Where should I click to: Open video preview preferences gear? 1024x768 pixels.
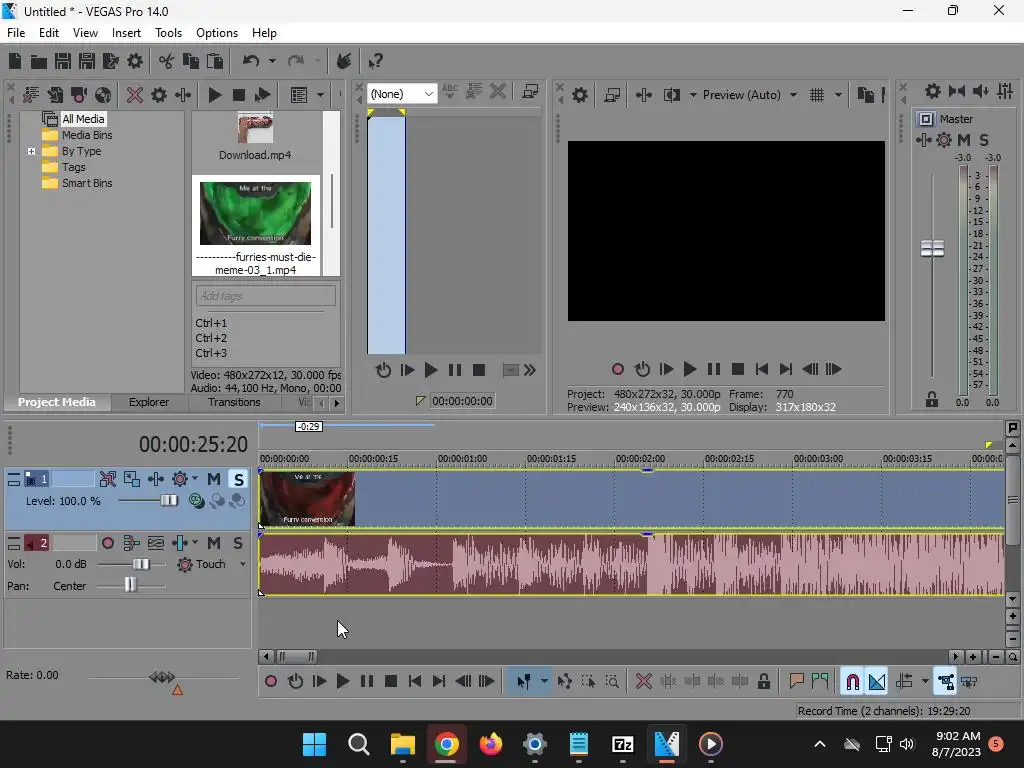579,95
